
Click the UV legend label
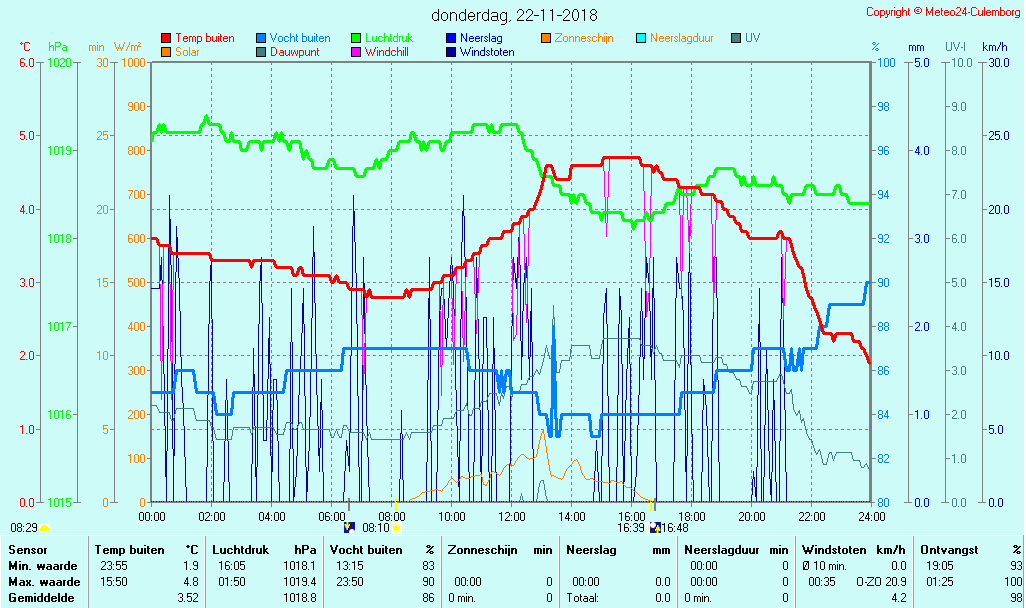[x=752, y=38]
